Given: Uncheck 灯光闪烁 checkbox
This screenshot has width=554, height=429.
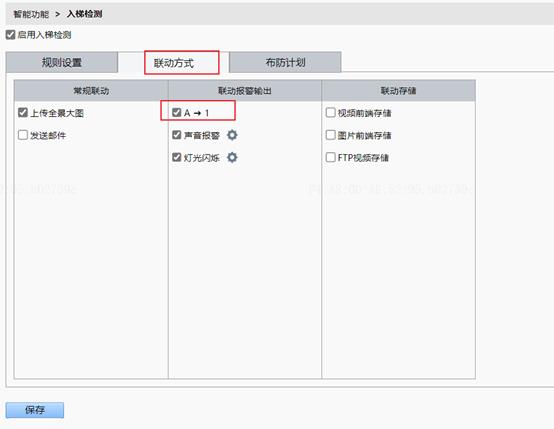Looking at the screenshot, I should (x=176, y=157).
